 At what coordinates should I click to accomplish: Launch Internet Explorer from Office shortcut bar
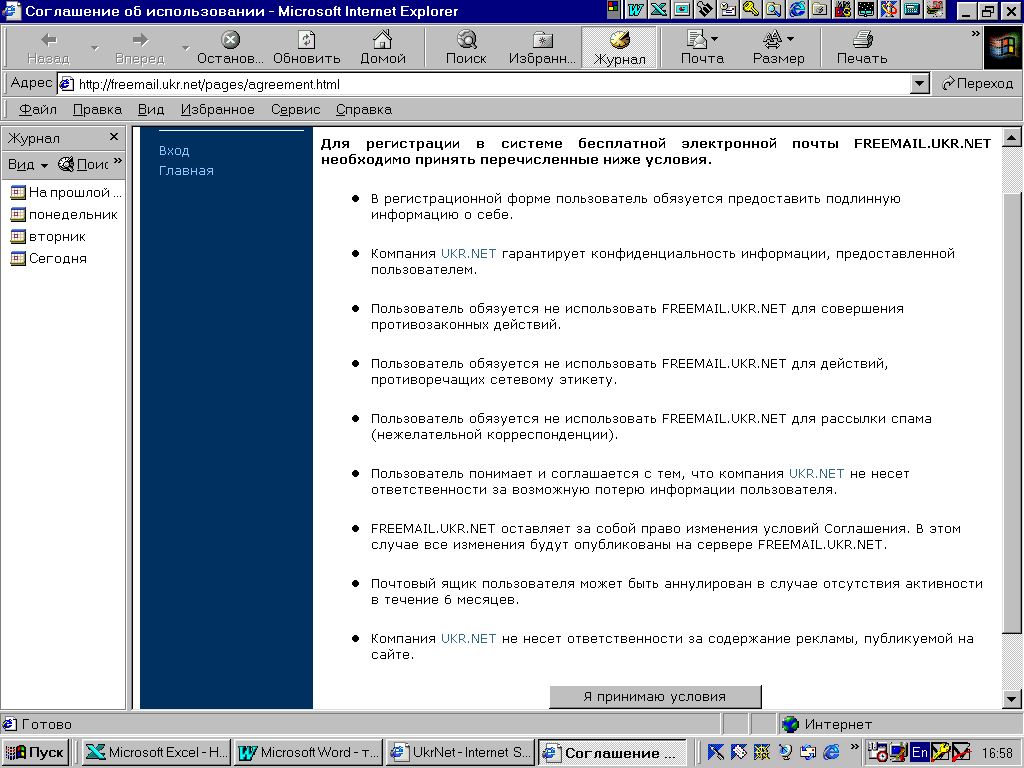point(797,9)
